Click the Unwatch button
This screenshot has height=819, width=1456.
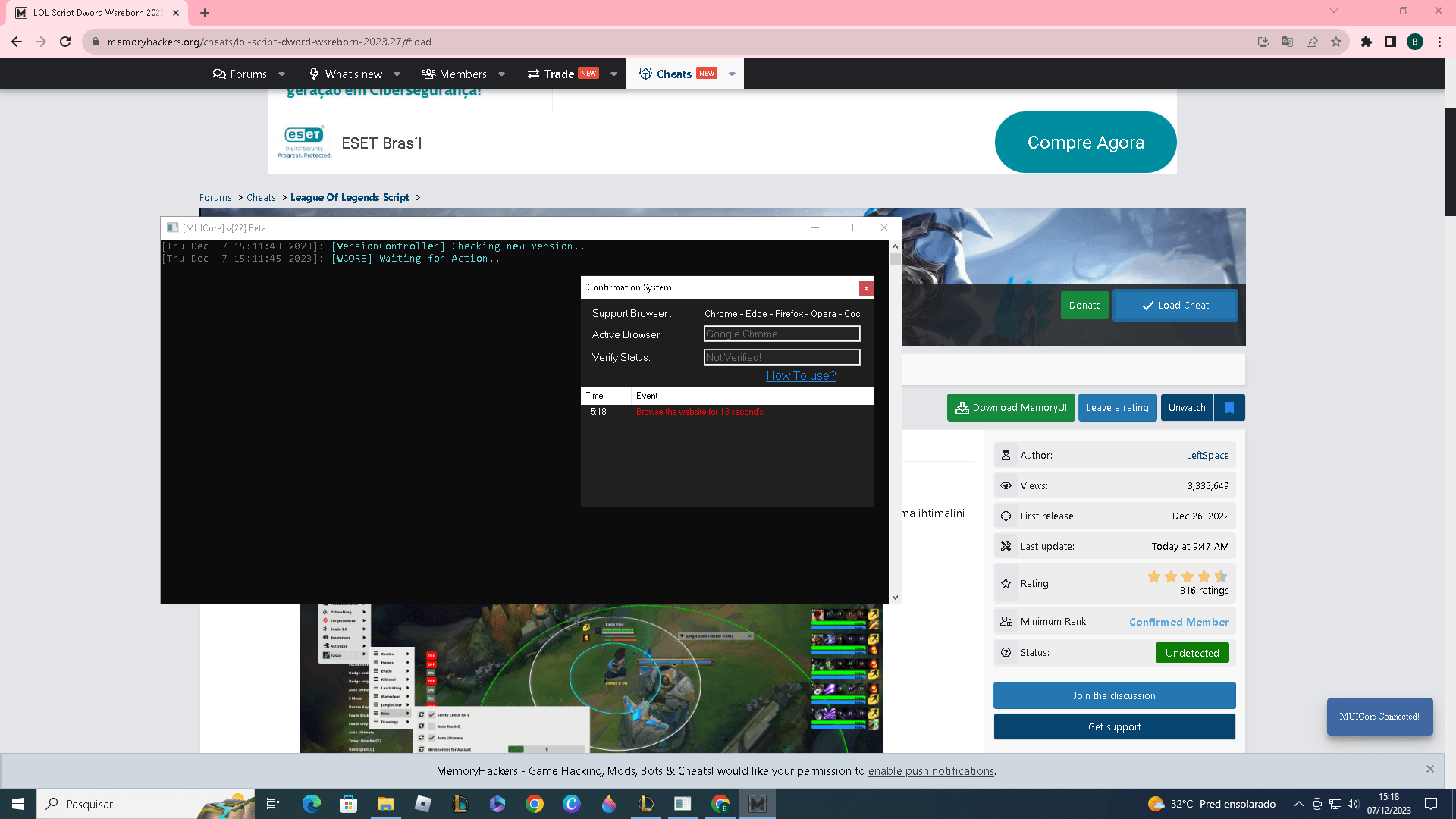pos(1187,407)
